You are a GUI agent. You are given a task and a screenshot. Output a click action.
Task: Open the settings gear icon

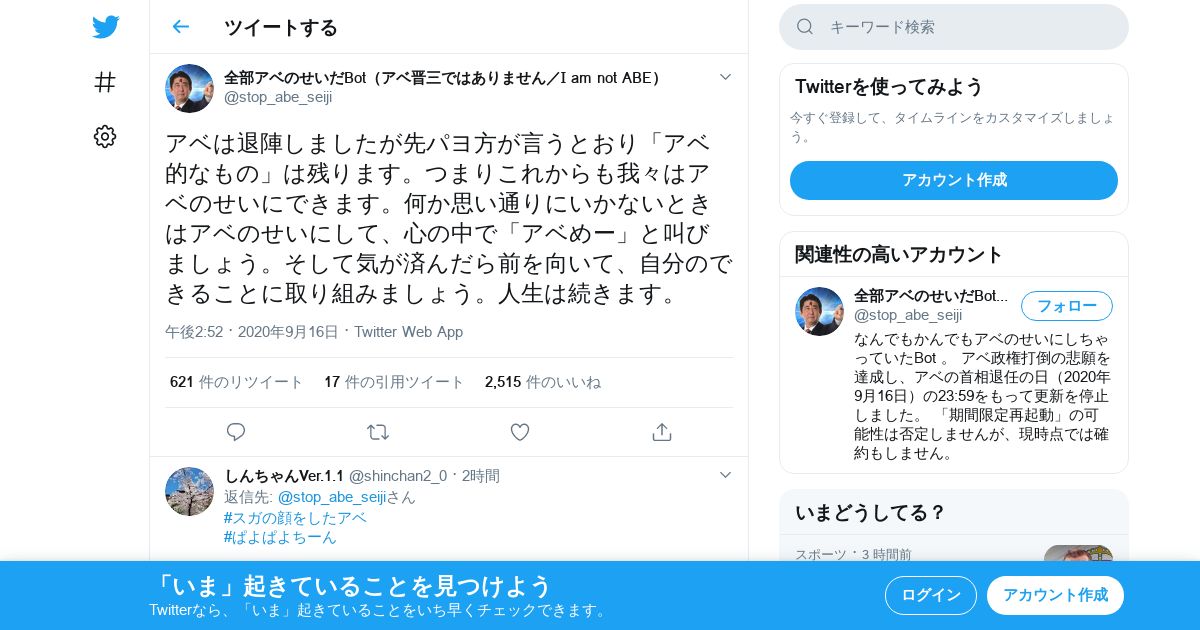tap(105, 137)
